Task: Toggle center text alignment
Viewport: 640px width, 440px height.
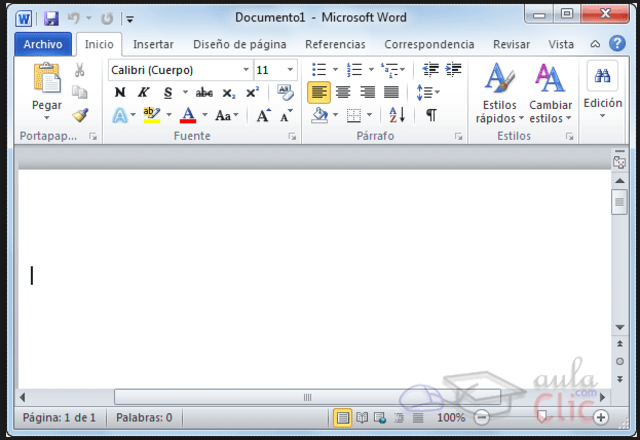Action: point(343,92)
